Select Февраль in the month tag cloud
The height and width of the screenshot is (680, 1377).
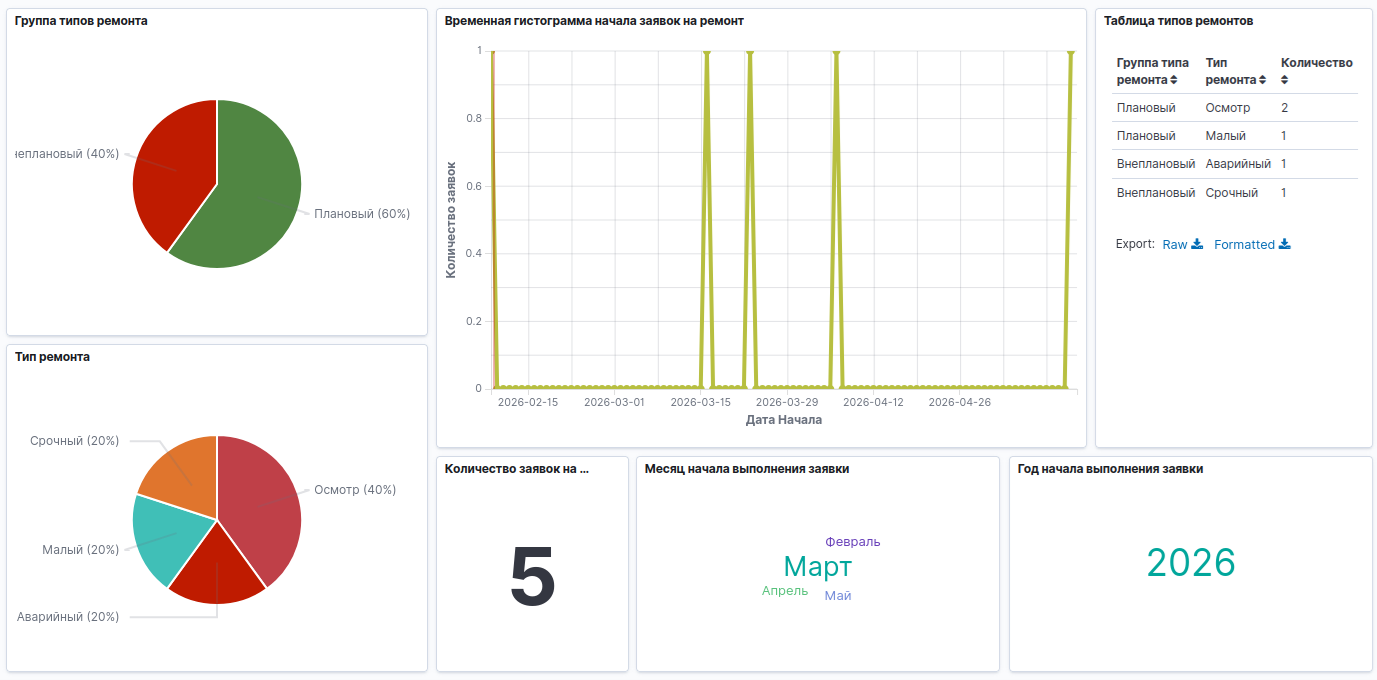click(x=853, y=542)
